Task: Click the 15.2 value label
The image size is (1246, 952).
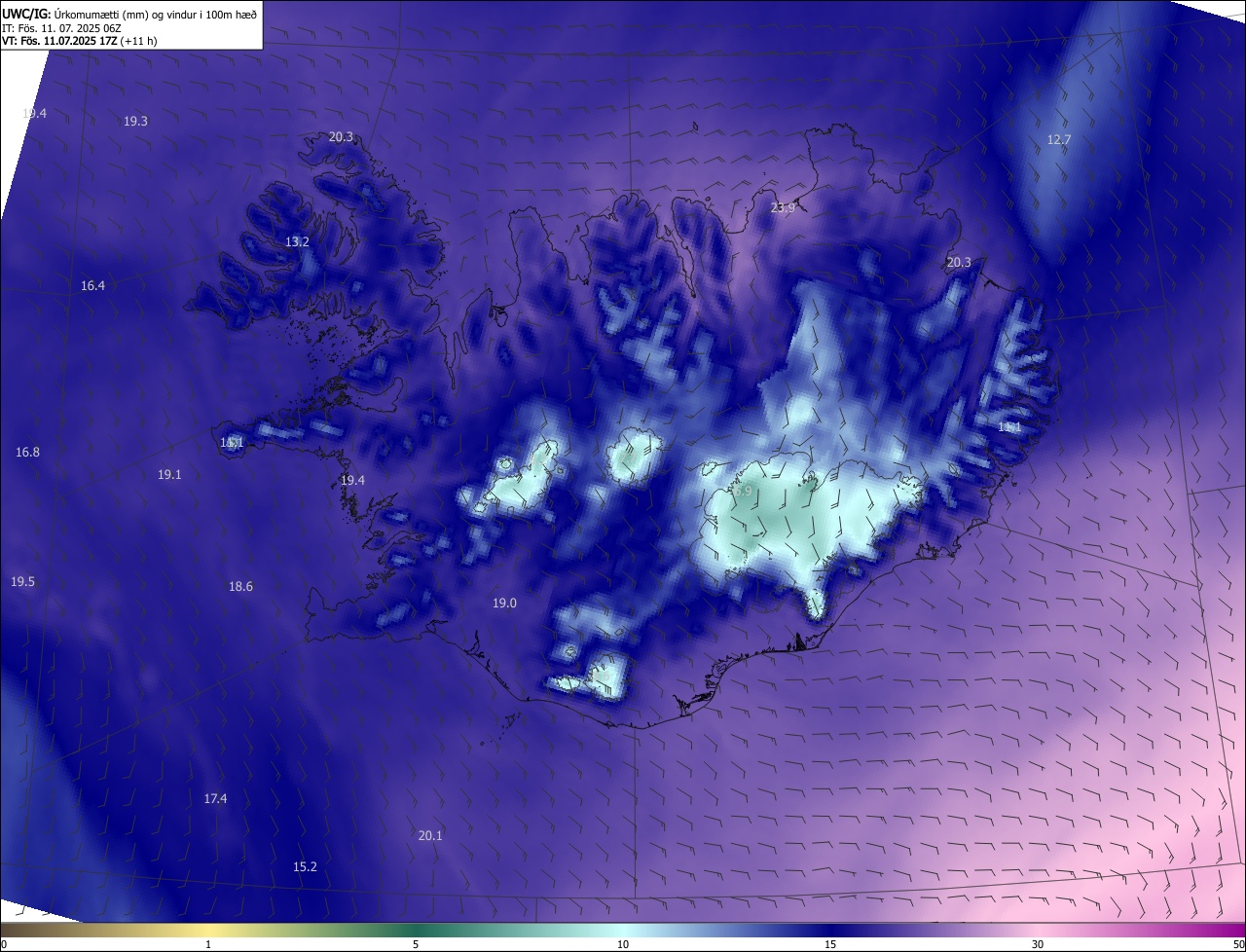Action: point(305,867)
